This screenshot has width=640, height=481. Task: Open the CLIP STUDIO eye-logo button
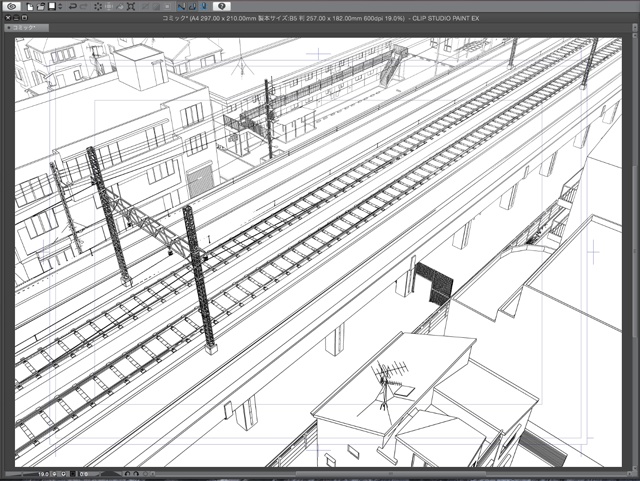(x=11, y=6)
